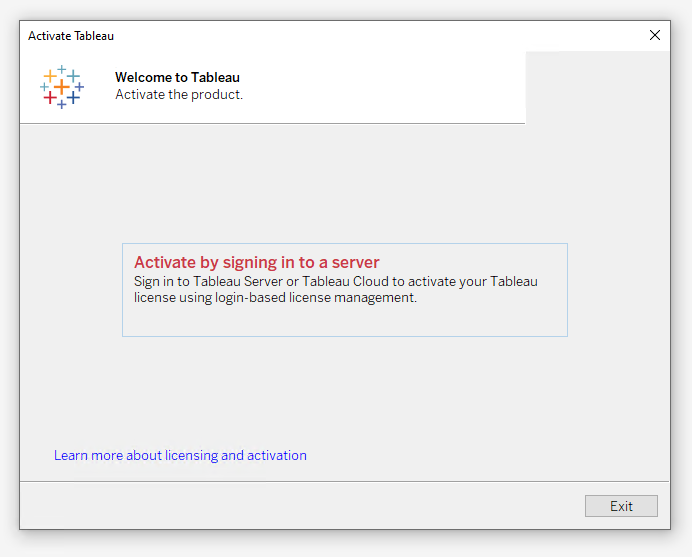Viewport: 692px width, 557px height.
Task: Click the teal cross atop the Tableau logo
Action: click(x=62, y=69)
